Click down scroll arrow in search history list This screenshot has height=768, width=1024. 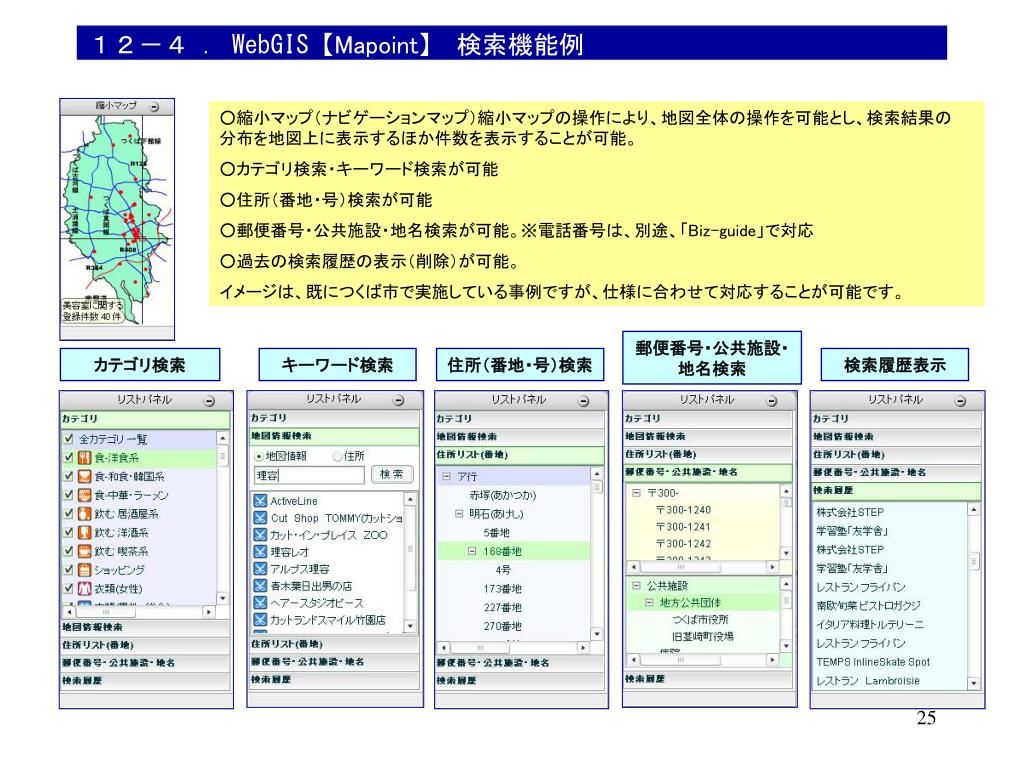[974, 683]
